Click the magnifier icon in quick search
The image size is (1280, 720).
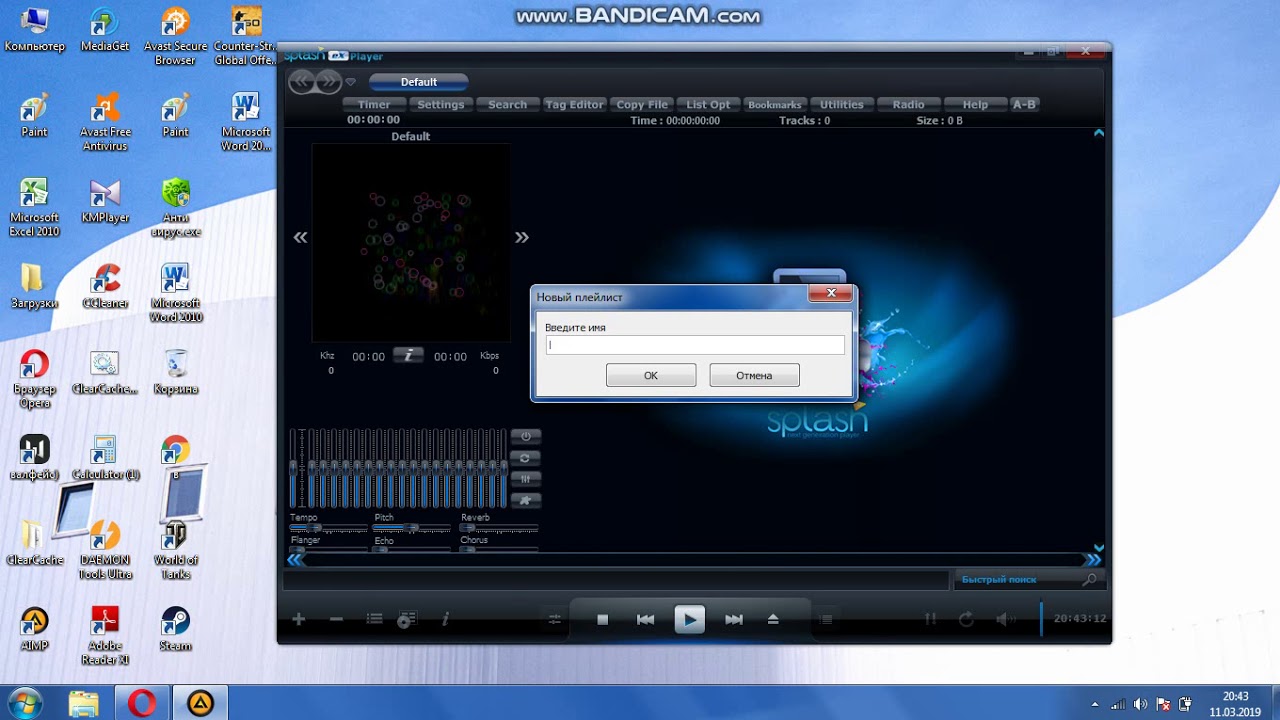[x=1089, y=579]
